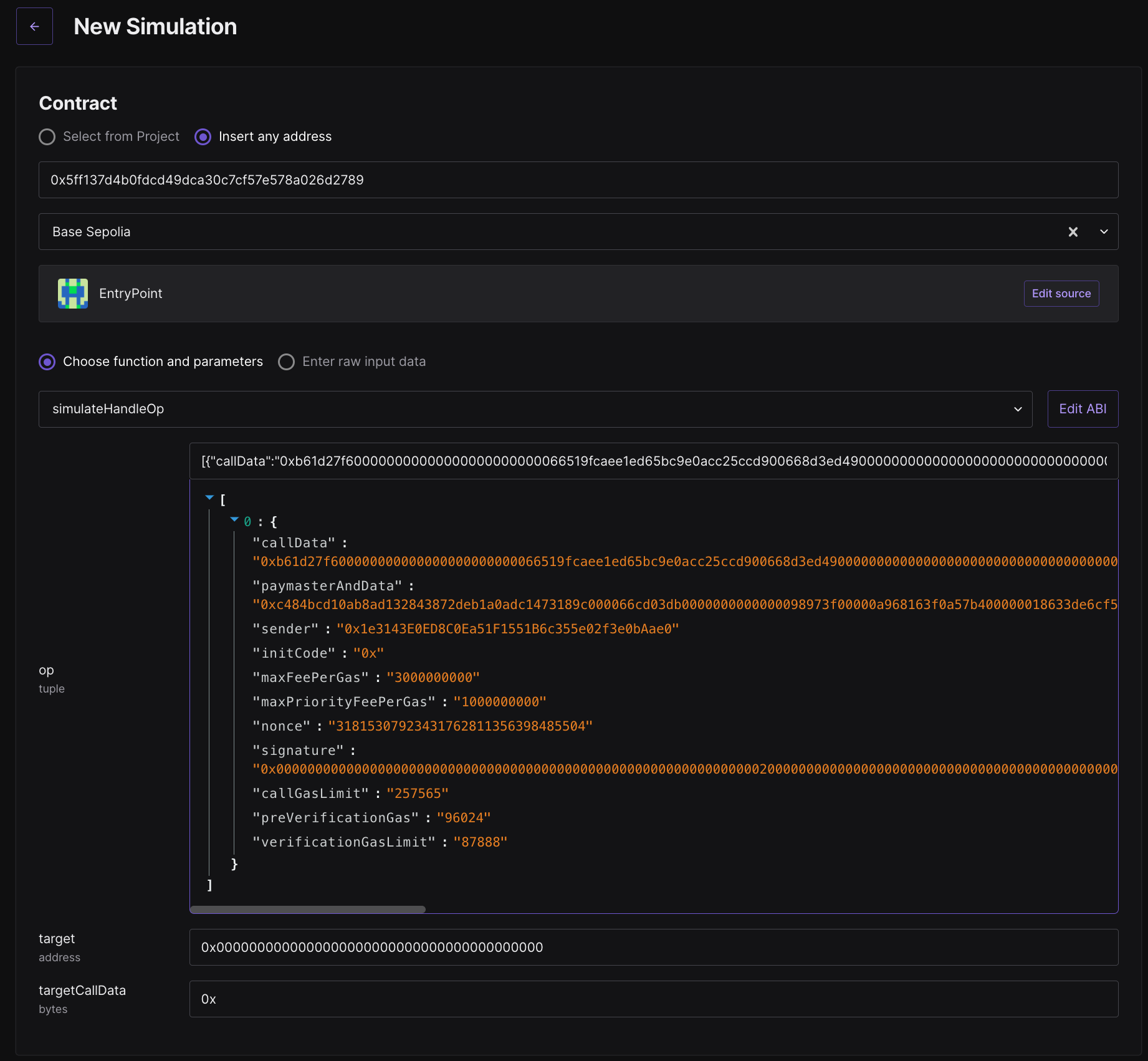
Task: Choose 'Enter raw input data' option
Action: 287,362
